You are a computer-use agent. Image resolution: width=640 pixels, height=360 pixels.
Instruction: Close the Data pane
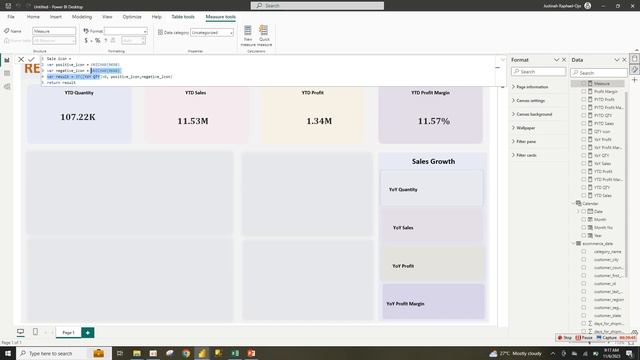(x=624, y=60)
